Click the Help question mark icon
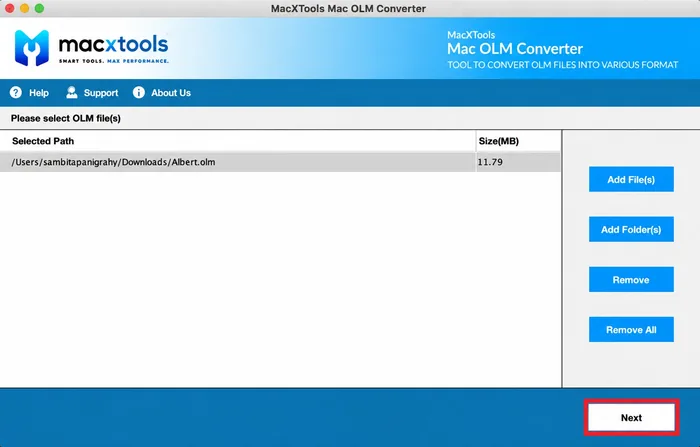The width and height of the screenshot is (700, 447). [x=16, y=92]
